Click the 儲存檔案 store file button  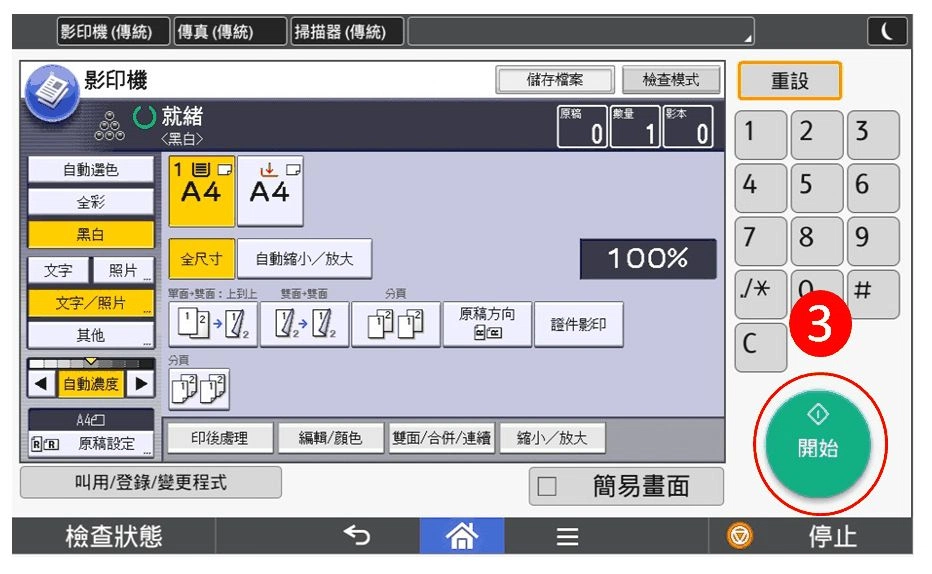554,80
